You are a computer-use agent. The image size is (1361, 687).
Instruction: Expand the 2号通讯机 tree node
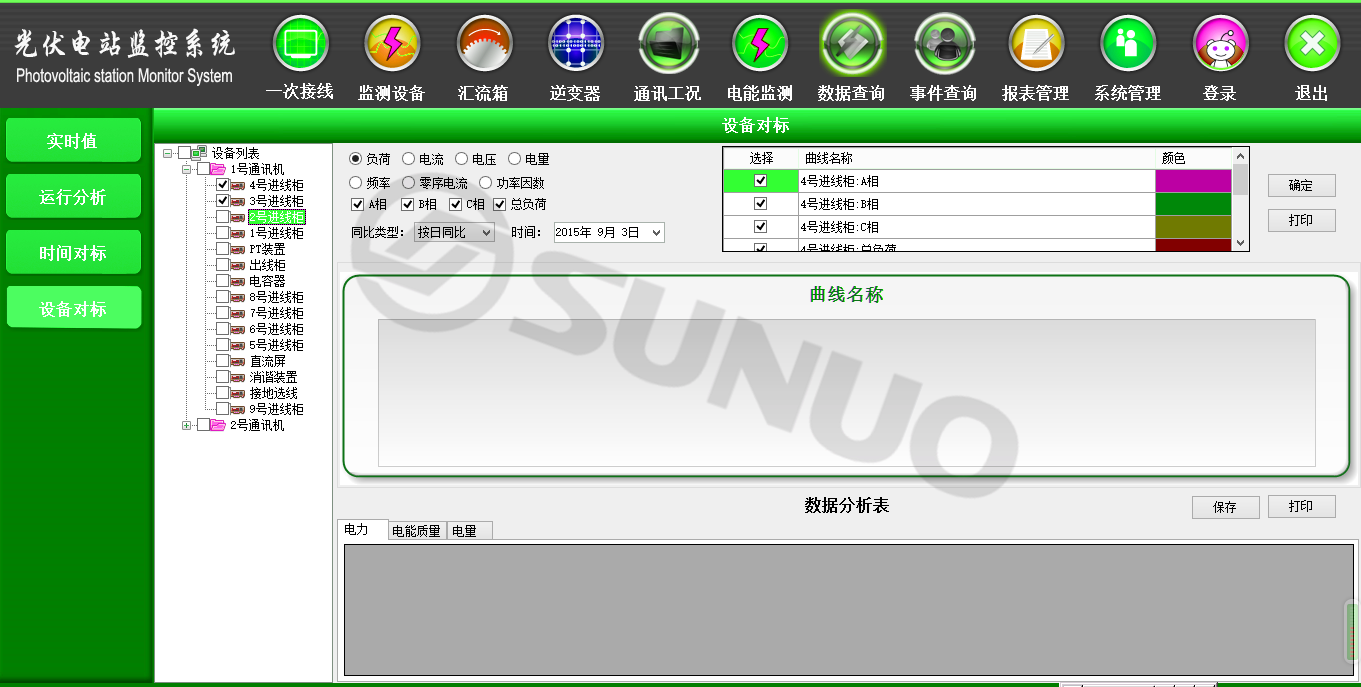click(x=187, y=425)
